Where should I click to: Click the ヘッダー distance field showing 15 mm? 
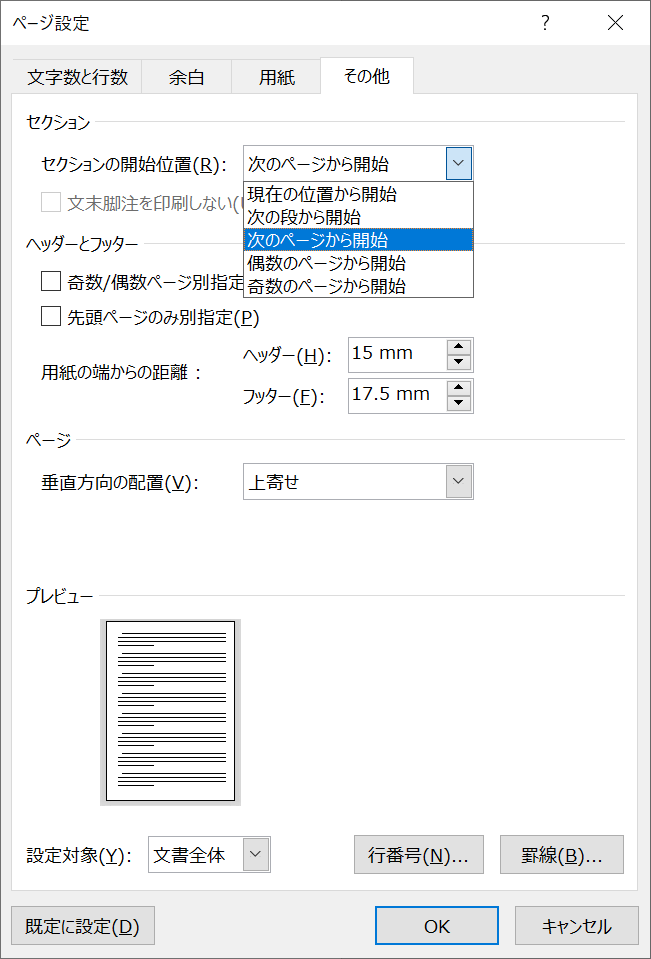[398, 355]
